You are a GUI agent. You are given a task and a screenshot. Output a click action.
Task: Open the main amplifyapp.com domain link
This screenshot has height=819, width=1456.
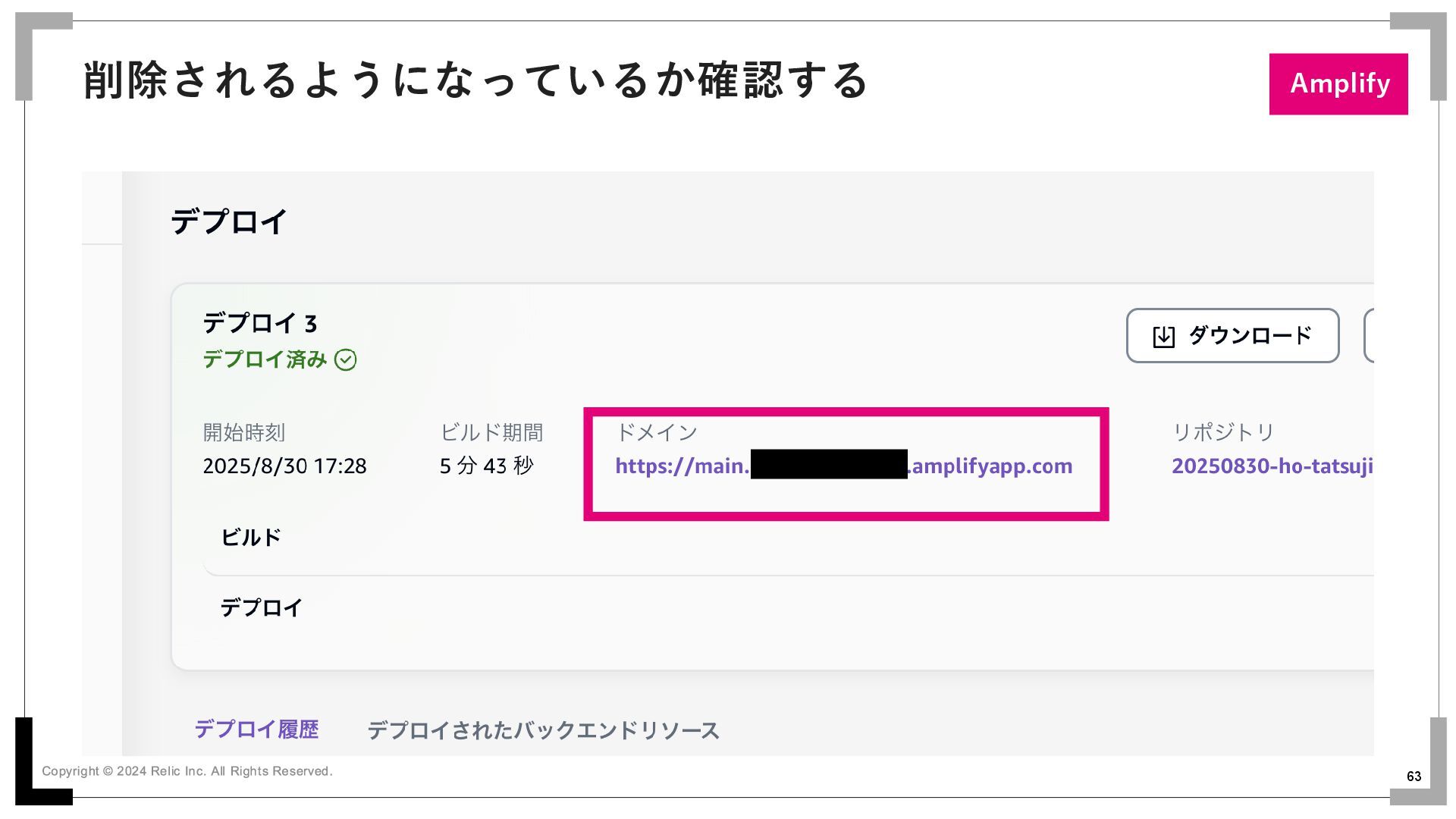[843, 466]
